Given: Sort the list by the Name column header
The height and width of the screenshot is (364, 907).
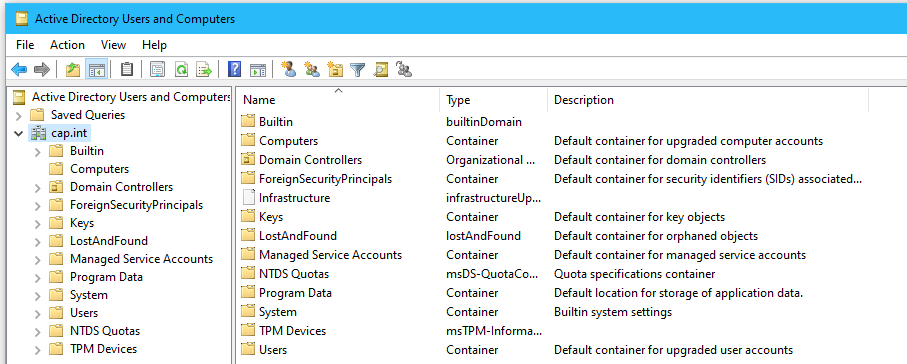Looking at the screenshot, I should pyautogui.click(x=338, y=100).
